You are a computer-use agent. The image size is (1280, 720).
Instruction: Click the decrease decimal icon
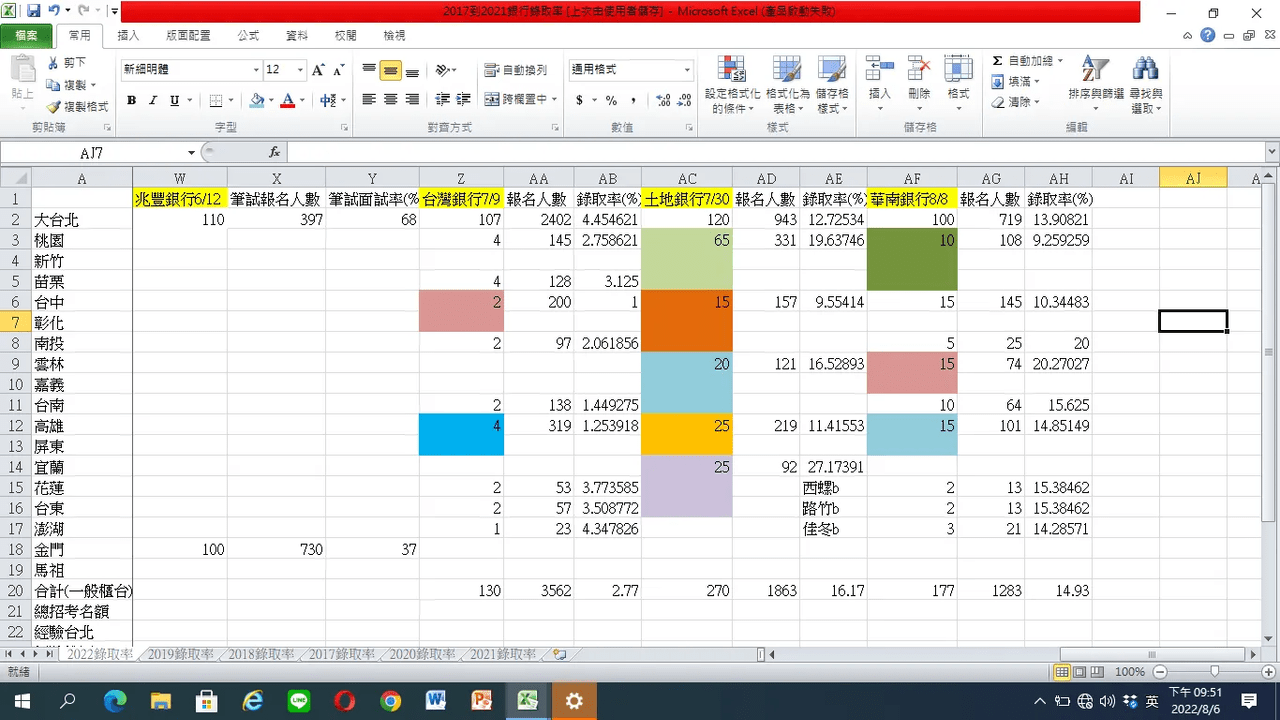(x=682, y=100)
